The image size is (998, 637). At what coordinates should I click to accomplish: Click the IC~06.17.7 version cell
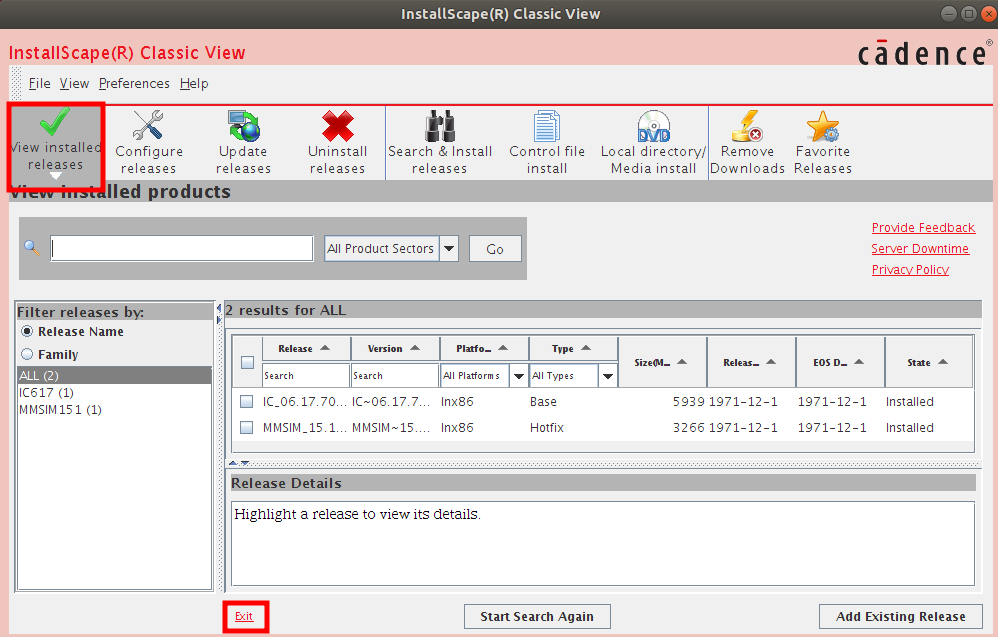[391, 402]
